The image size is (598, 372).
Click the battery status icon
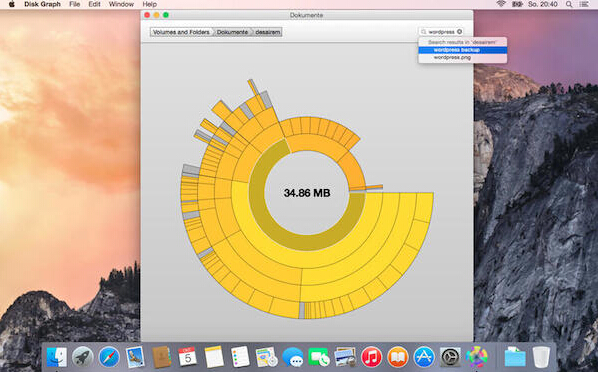pos(517,4)
